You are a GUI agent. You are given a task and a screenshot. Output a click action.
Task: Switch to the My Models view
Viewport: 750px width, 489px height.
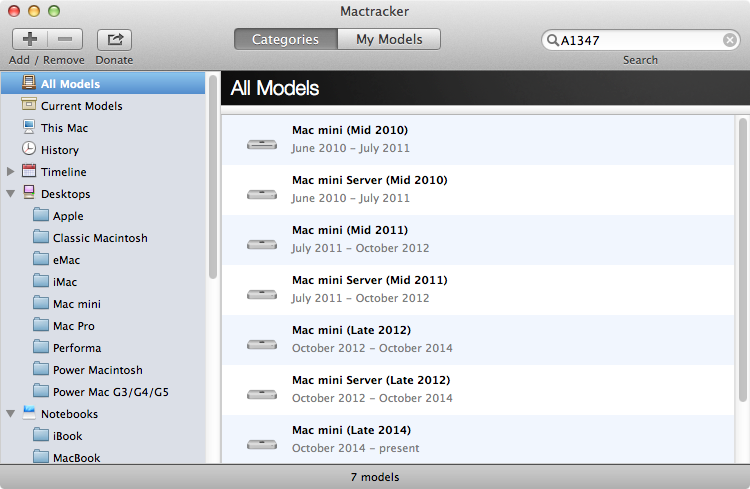[x=389, y=39]
